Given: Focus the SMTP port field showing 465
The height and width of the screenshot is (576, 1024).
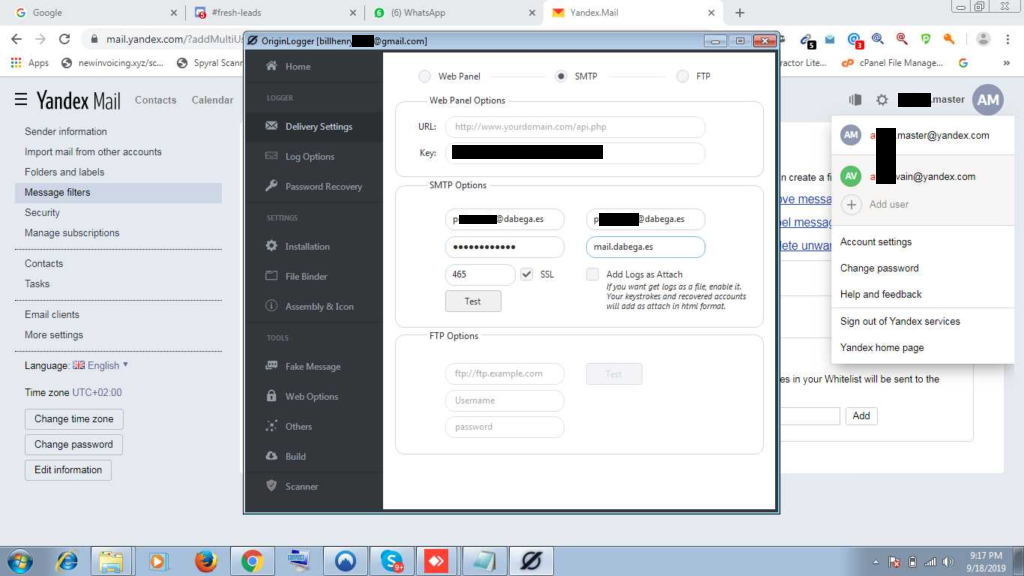Looking at the screenshot, I should (x=480, y=274).
